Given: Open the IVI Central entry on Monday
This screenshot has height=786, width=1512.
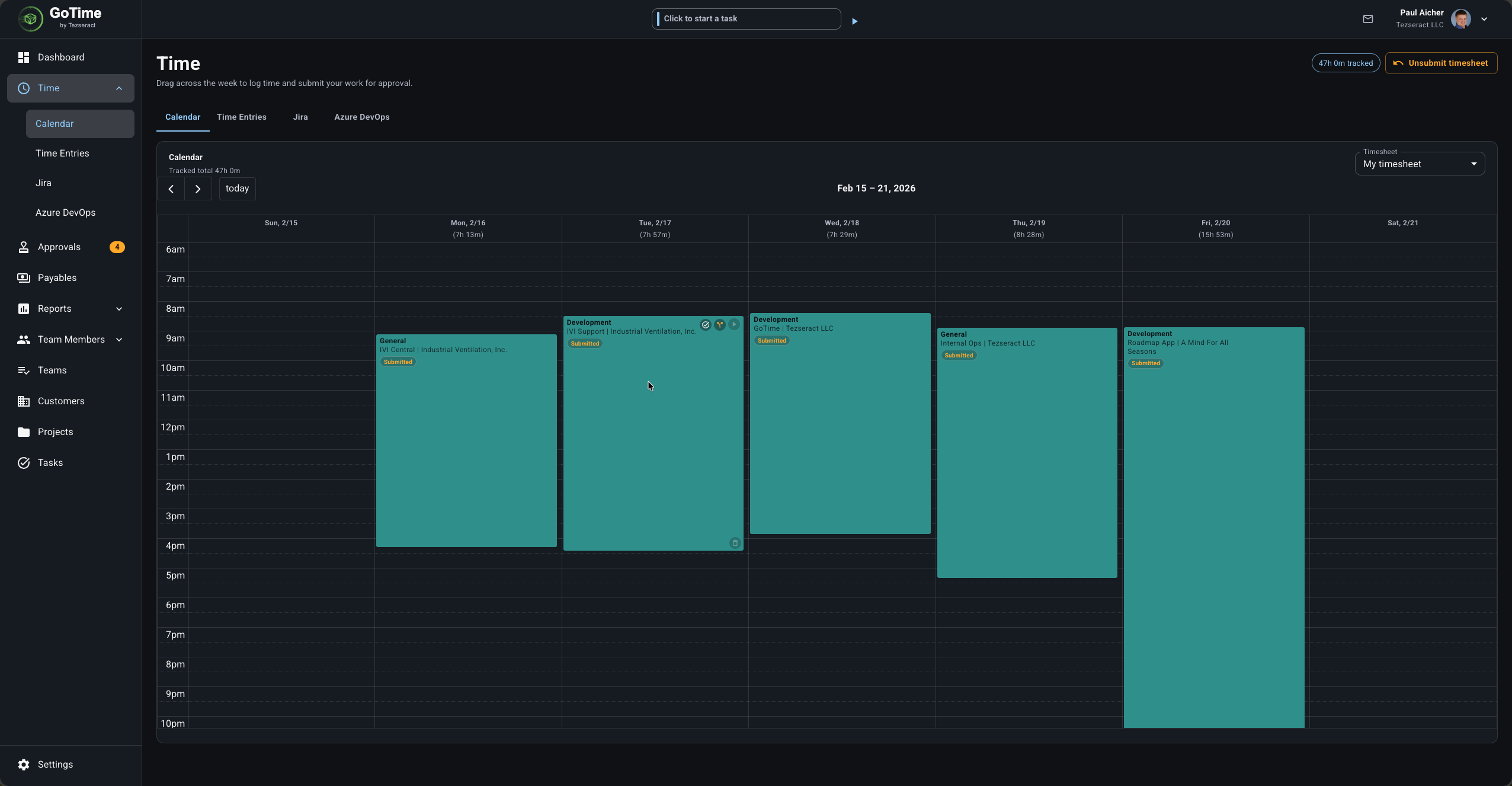Looking at the screenshot, I should click(x=466, y=441).
